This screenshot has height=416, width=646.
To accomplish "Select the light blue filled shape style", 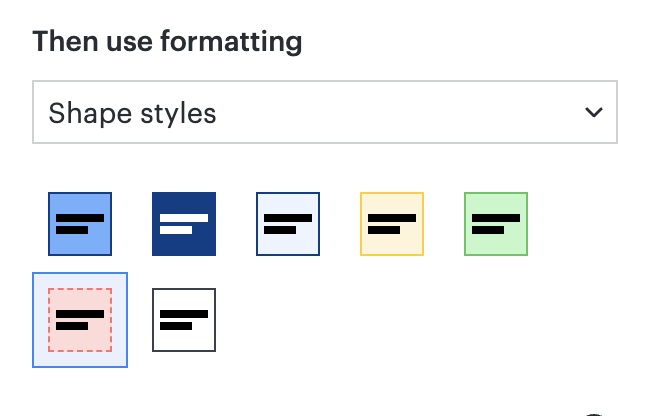I will tap(80, 224).
